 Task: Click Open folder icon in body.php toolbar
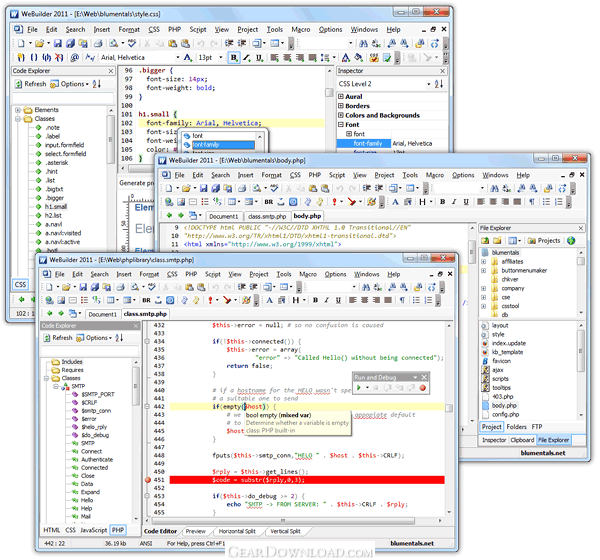pos(186,188)
